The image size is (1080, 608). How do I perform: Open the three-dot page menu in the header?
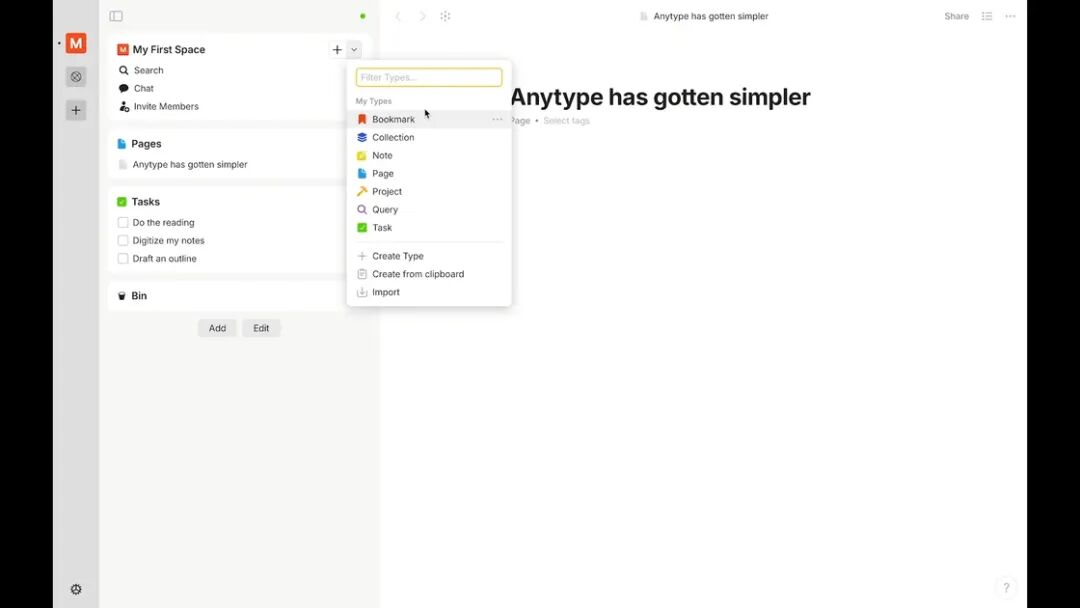pyautogui.click(x=1010, y=16)
